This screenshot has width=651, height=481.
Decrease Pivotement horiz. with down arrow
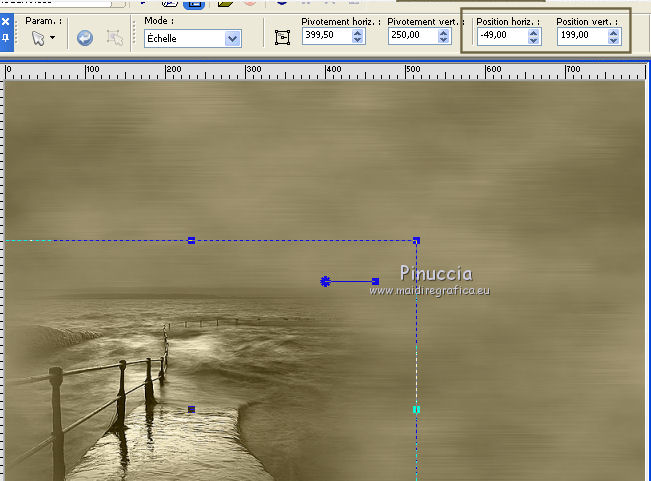click(x=357, y=39)
